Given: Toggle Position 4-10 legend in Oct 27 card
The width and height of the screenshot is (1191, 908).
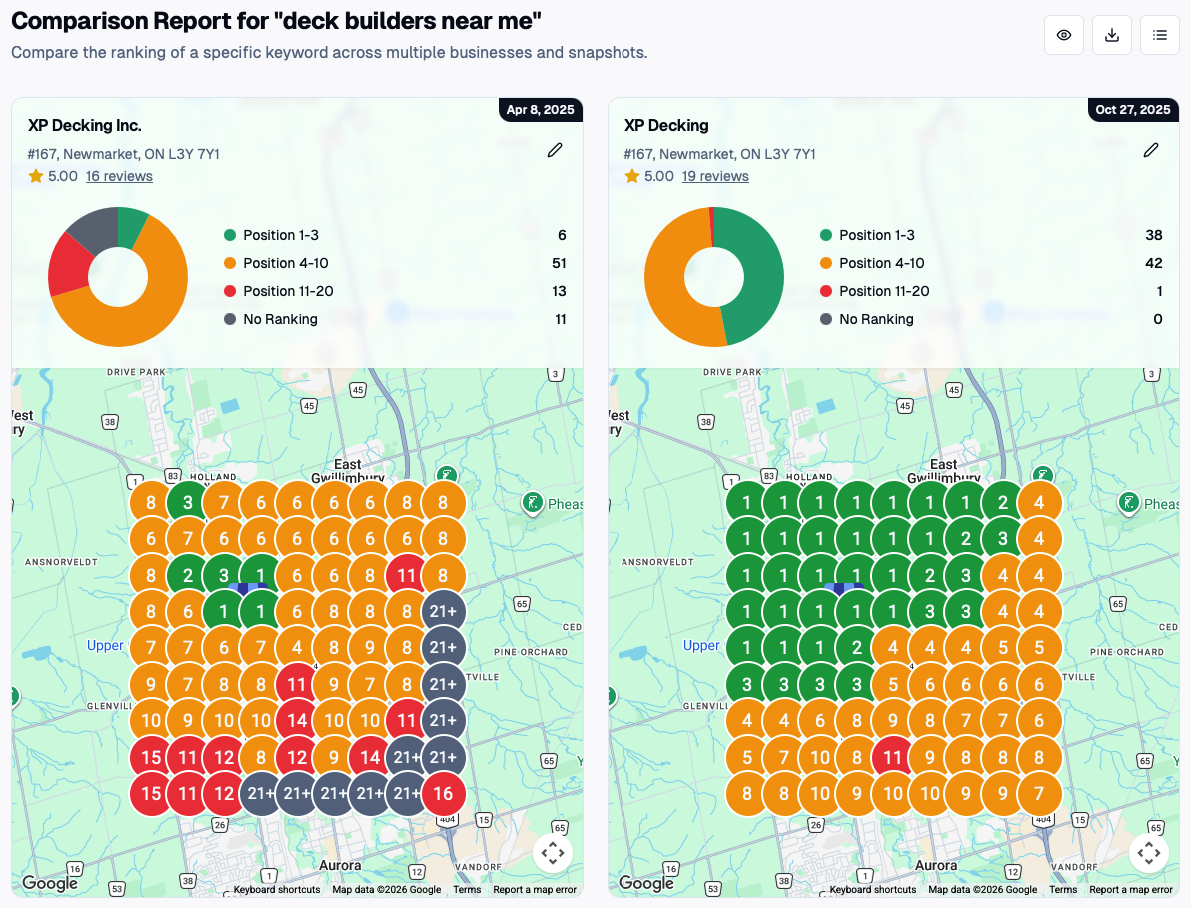Looking at the screenshot, I should pos(873,264).
